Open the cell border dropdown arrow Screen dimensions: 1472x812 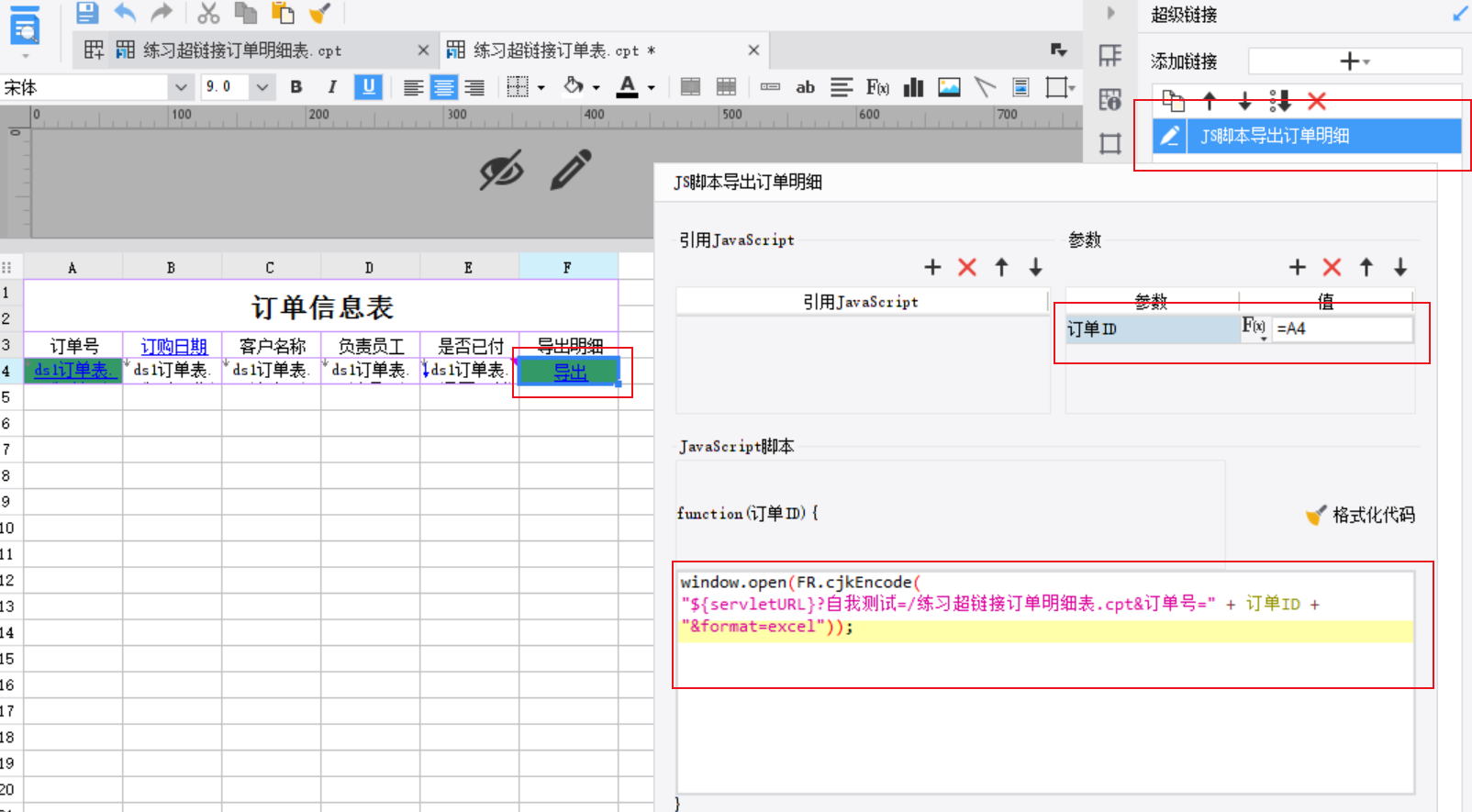[x=541, y=88]
